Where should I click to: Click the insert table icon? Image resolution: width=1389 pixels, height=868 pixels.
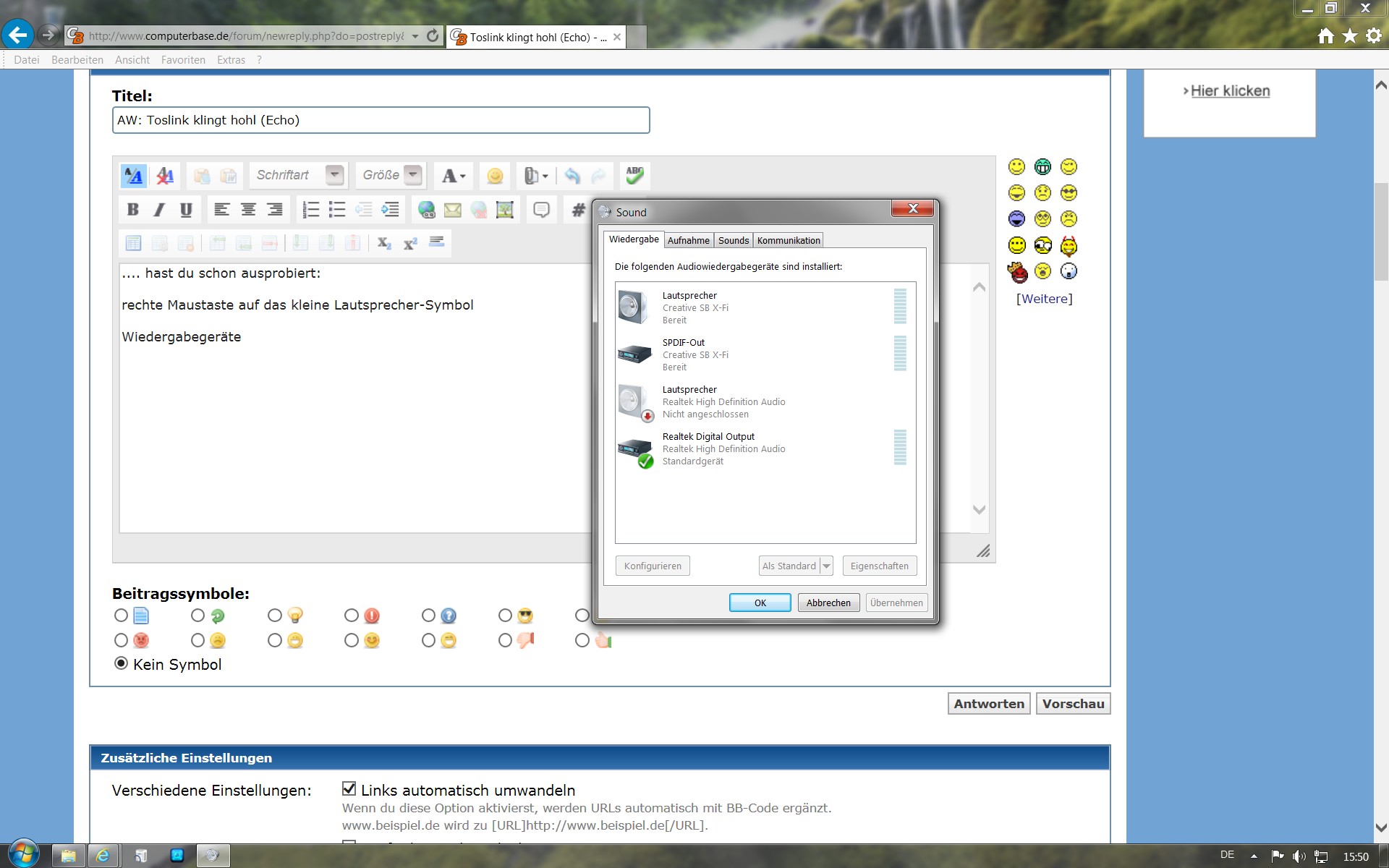click(x=133, y=243)
